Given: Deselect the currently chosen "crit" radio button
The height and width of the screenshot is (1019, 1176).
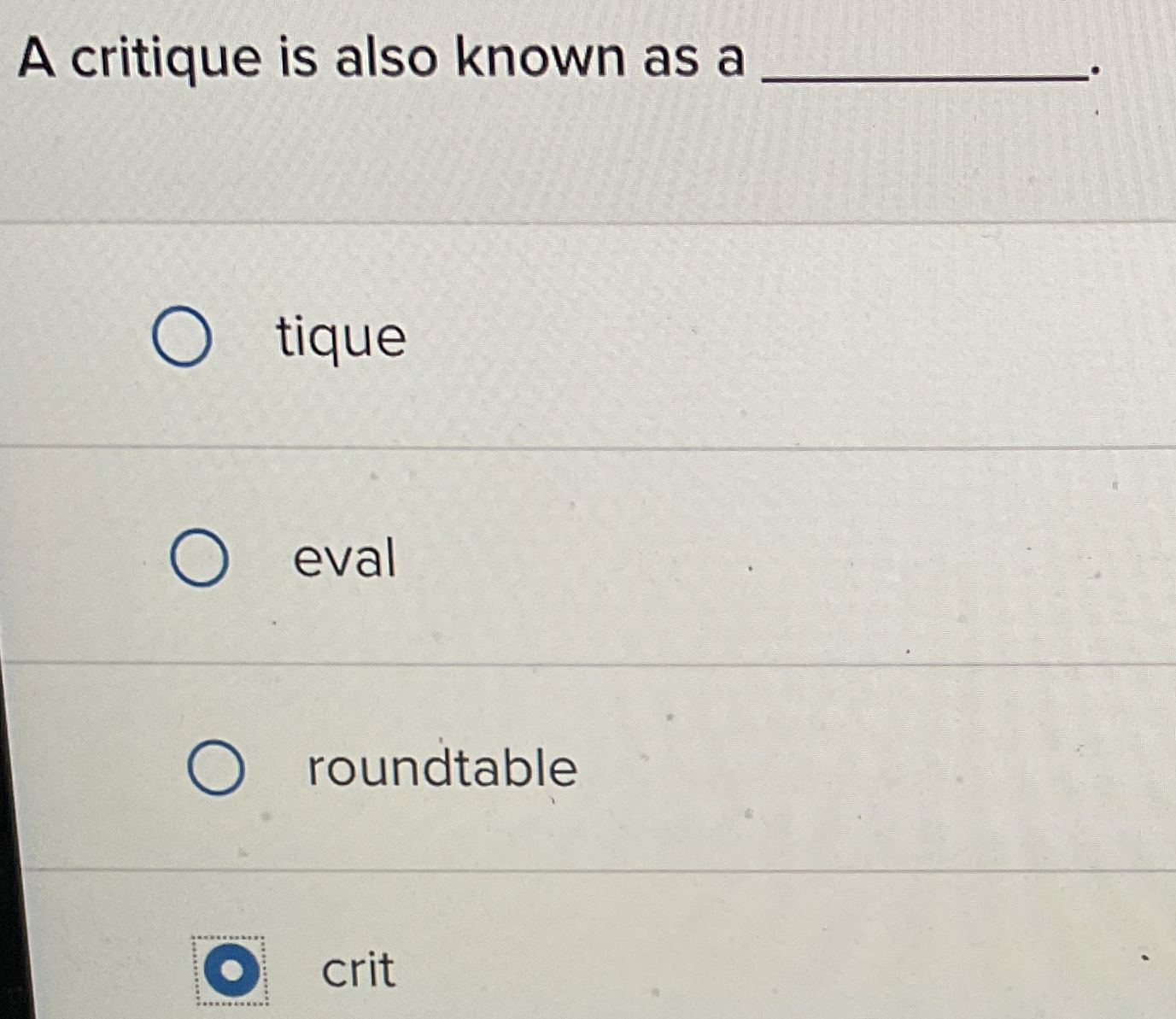Looking at the screenshot, I should pyautogui.click(x=231, y=968).
